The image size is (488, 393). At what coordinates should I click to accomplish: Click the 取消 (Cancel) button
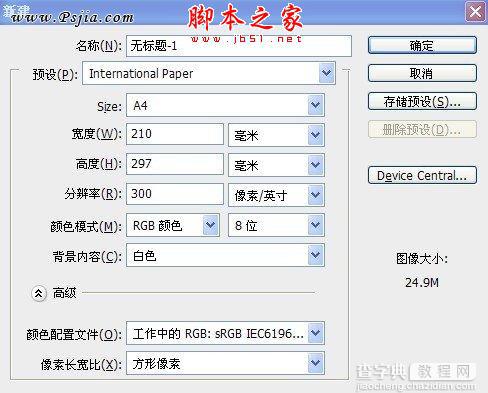pyautogui.click(x=422, y=73)
